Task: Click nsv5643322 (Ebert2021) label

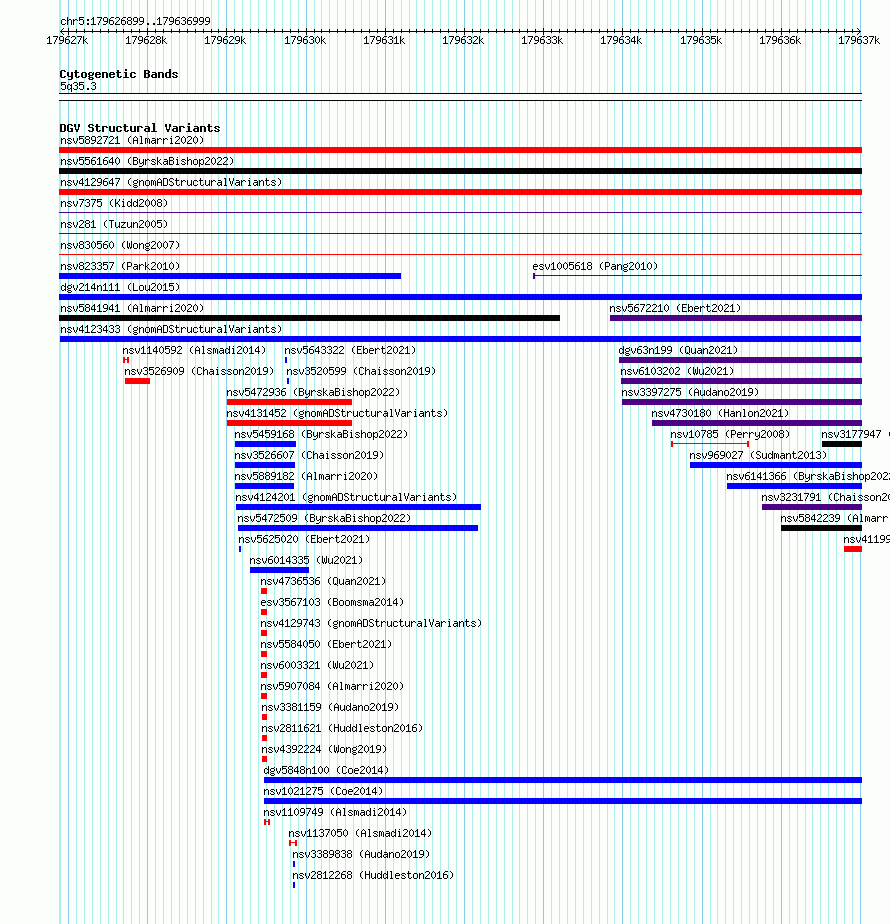Action: click(350, 351)
